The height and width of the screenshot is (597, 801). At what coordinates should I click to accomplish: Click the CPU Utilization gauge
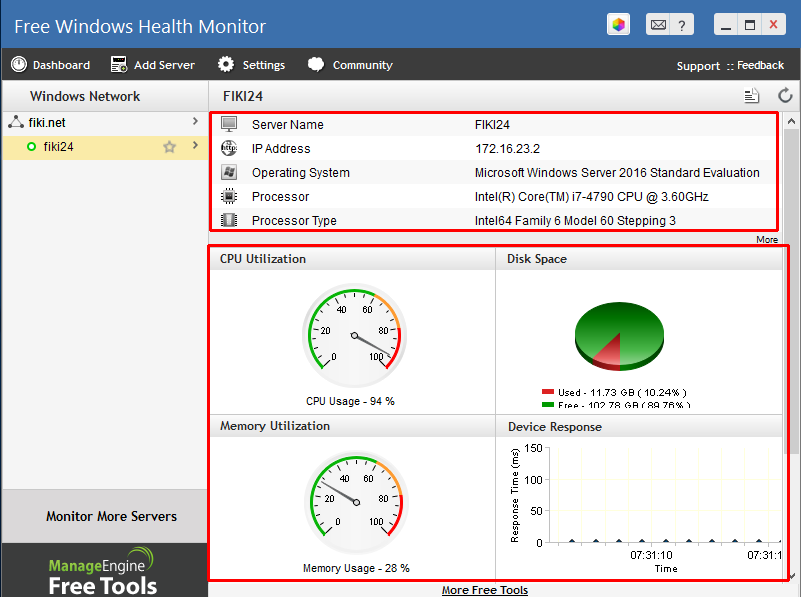352,334
